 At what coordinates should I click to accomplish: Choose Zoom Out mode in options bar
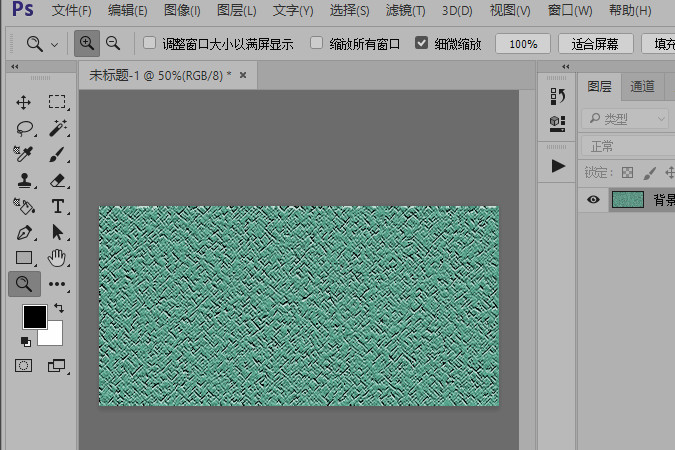113,43
